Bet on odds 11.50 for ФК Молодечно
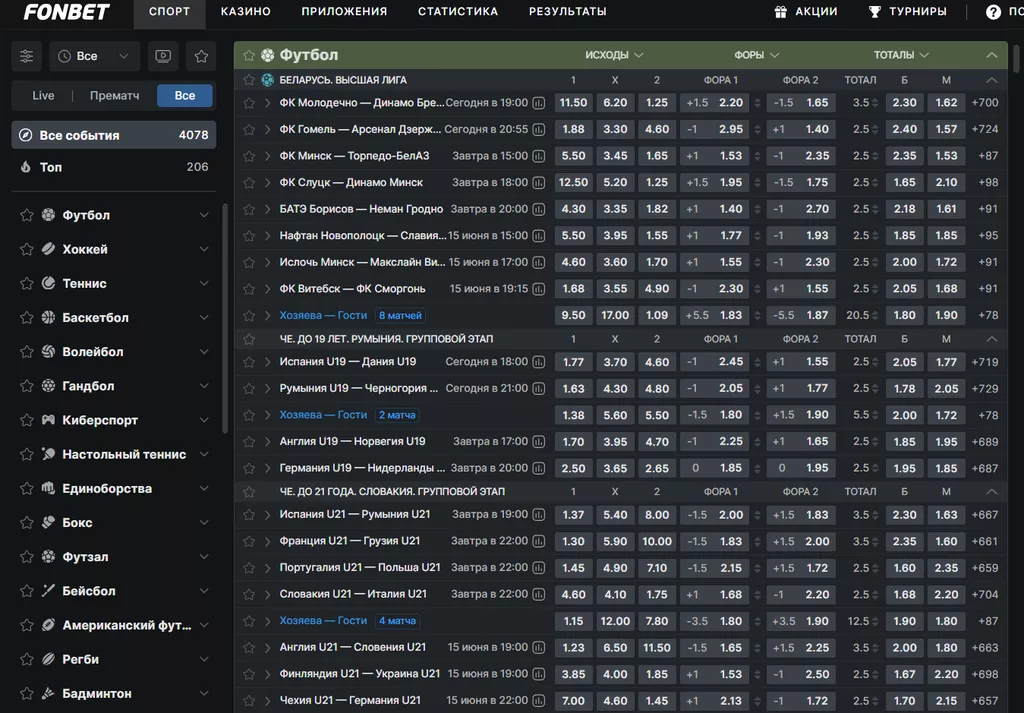The height and width of the screenshot is (713, 1024). (x=573, y=103)
